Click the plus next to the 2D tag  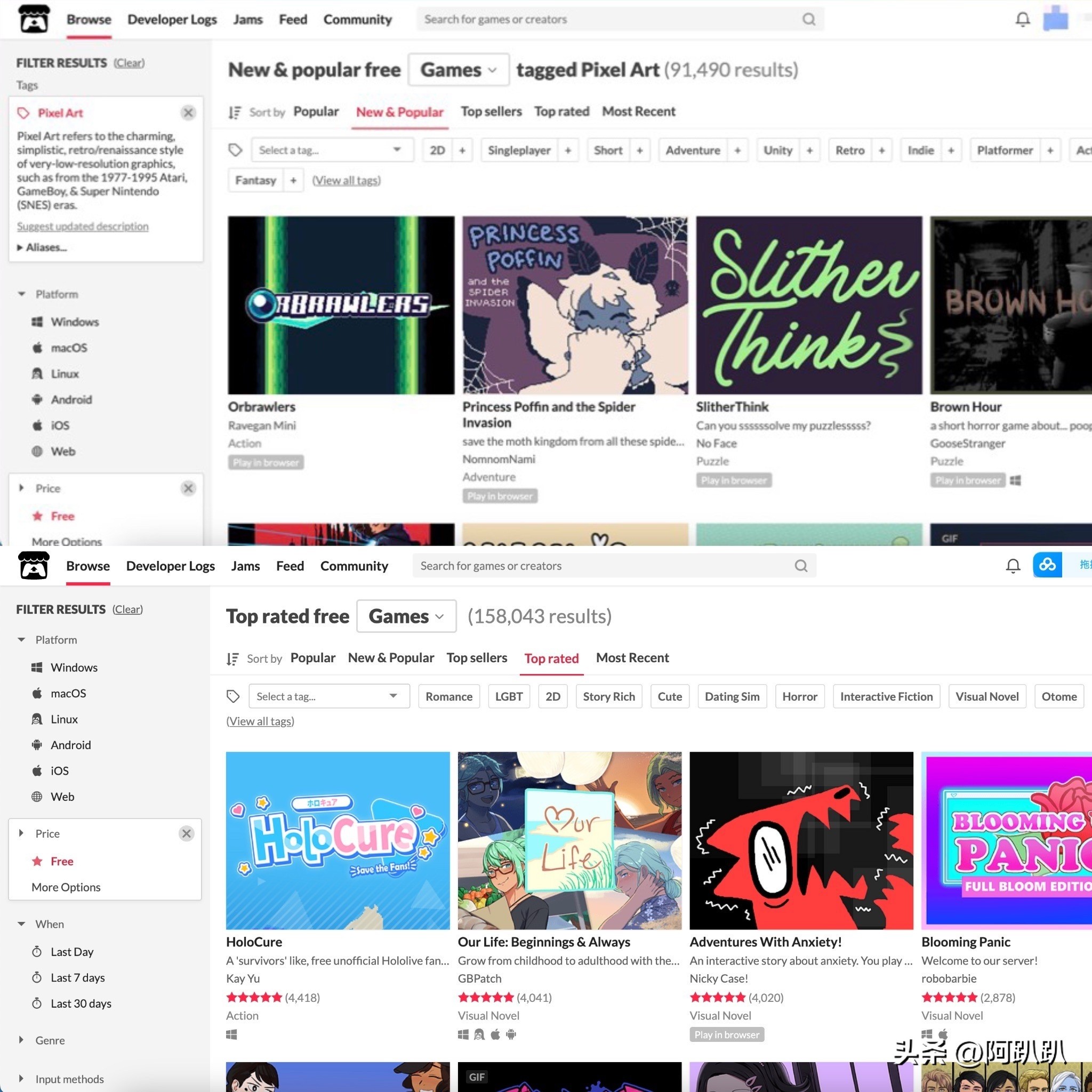462,150
